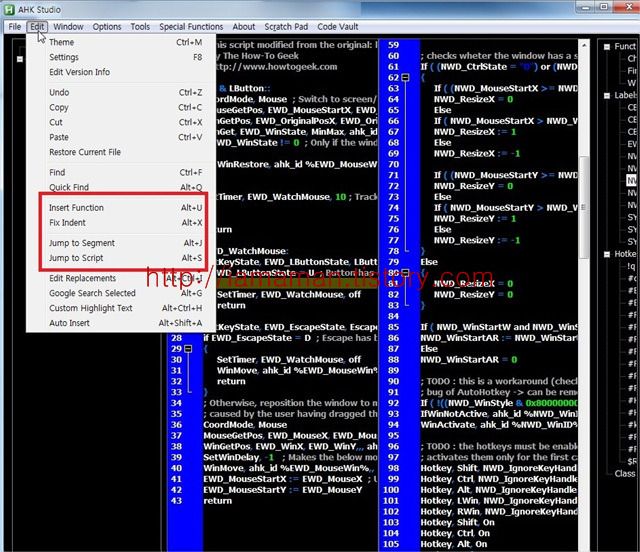Open the About menu
Viewport: 640px width, 552px height.
click(x=244, y=27)
